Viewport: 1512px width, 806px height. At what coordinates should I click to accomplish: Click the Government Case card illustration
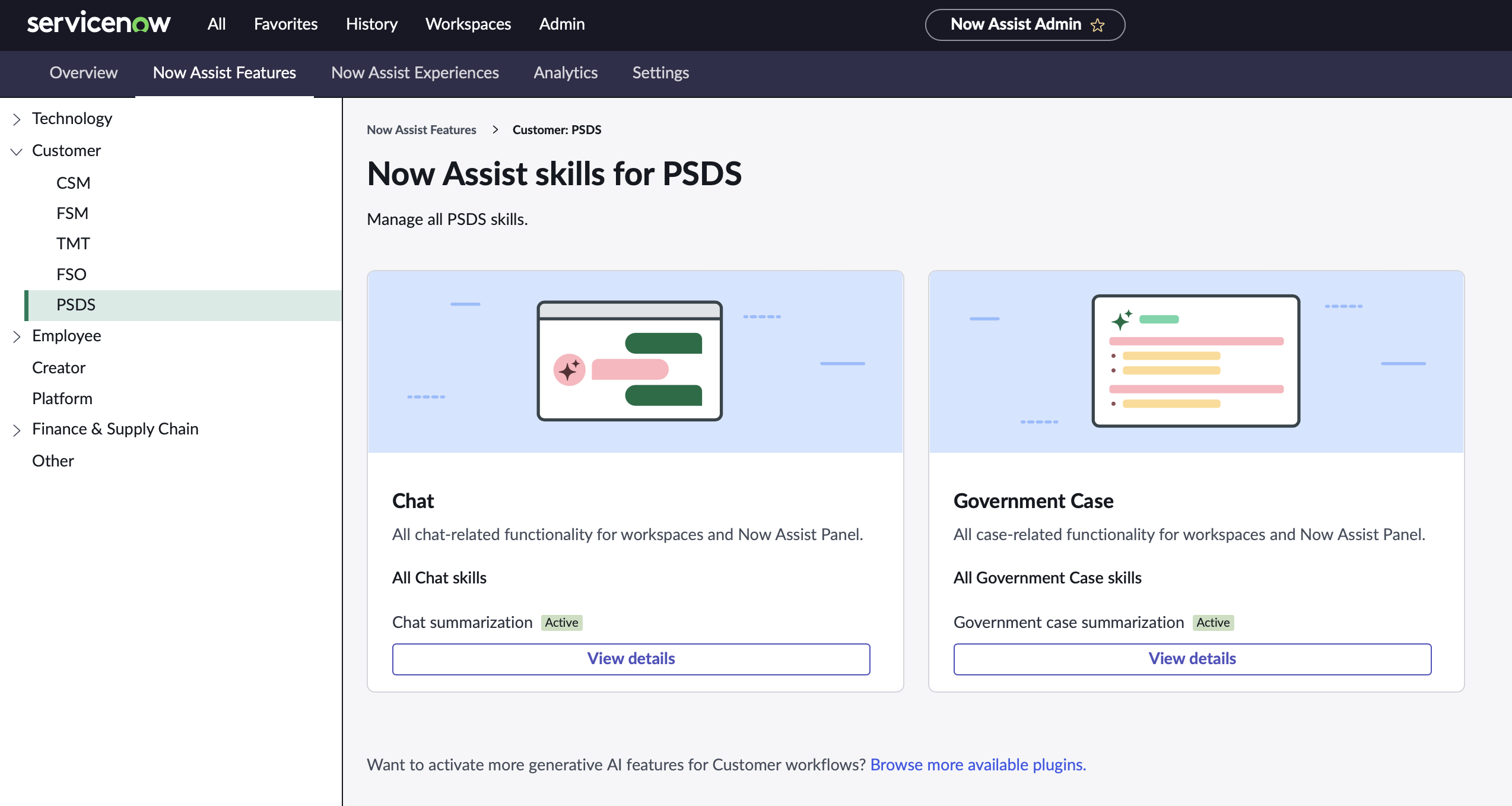(x=1196, y=362)
